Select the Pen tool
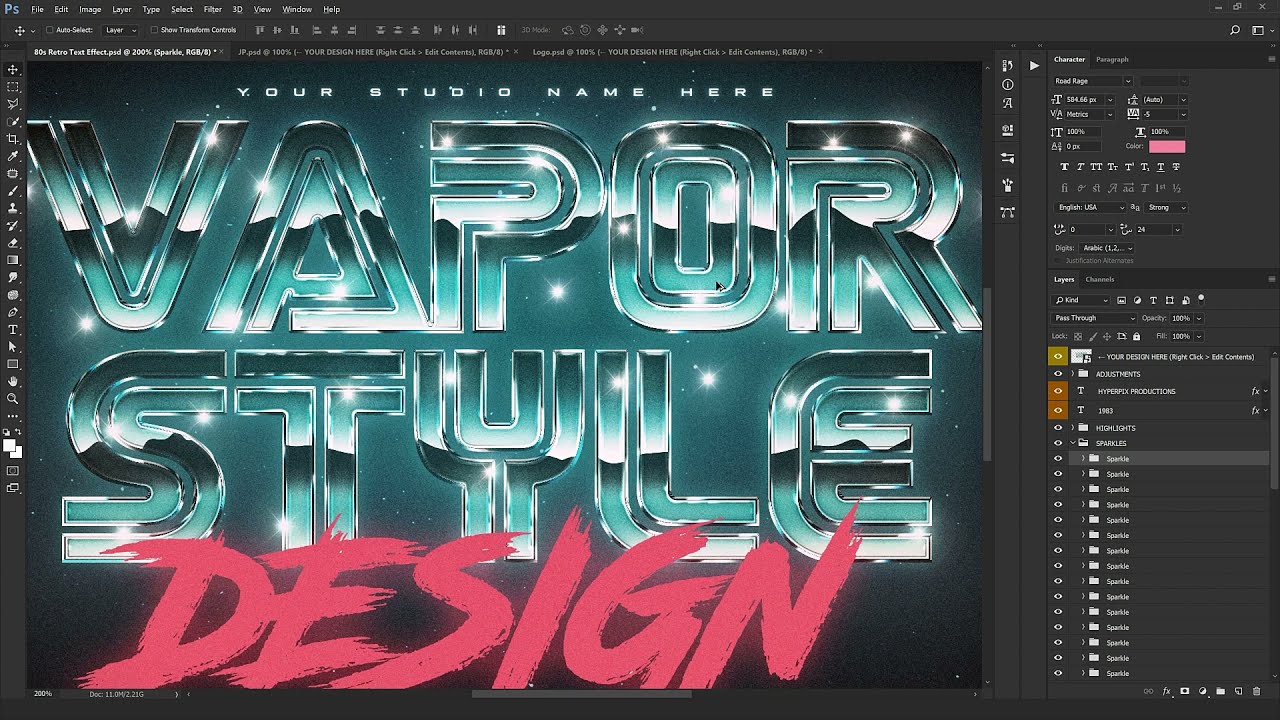Image resolution: width=1280 pixels, height=720 pixels. point(13,312)
